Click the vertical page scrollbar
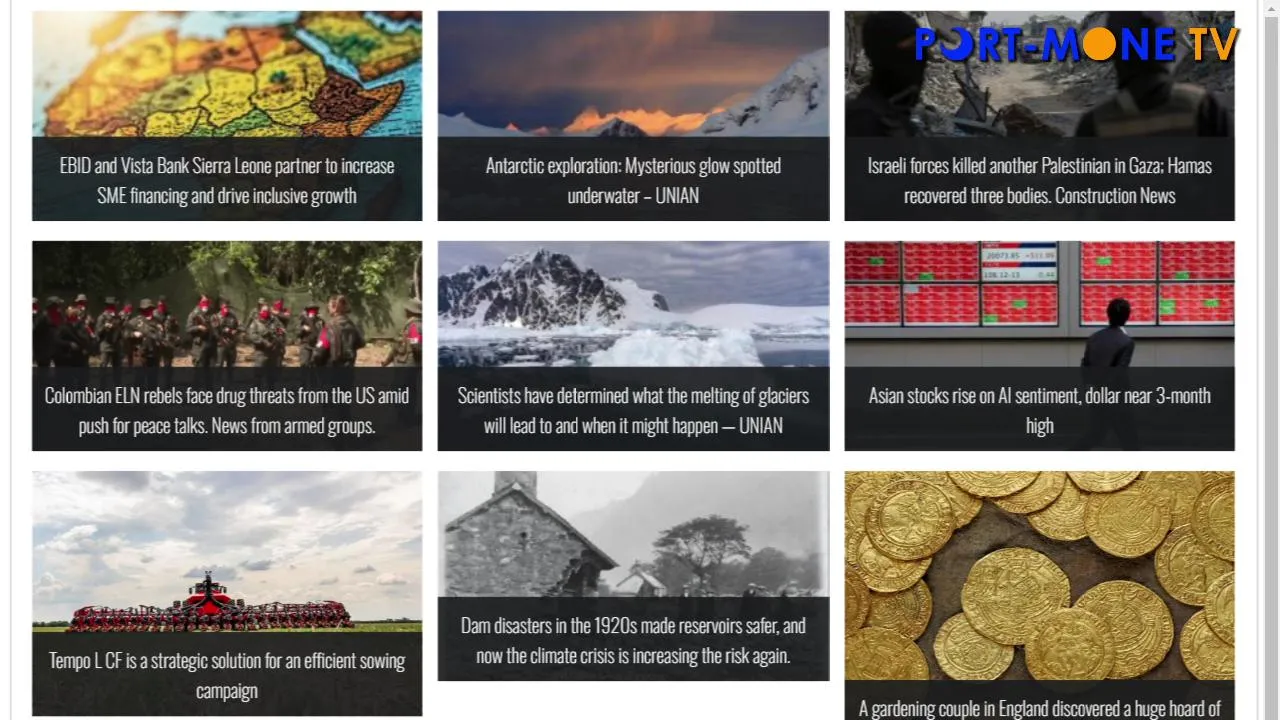The width and height of the screenshot is (1280, 720). click(x=1271, y=360)
